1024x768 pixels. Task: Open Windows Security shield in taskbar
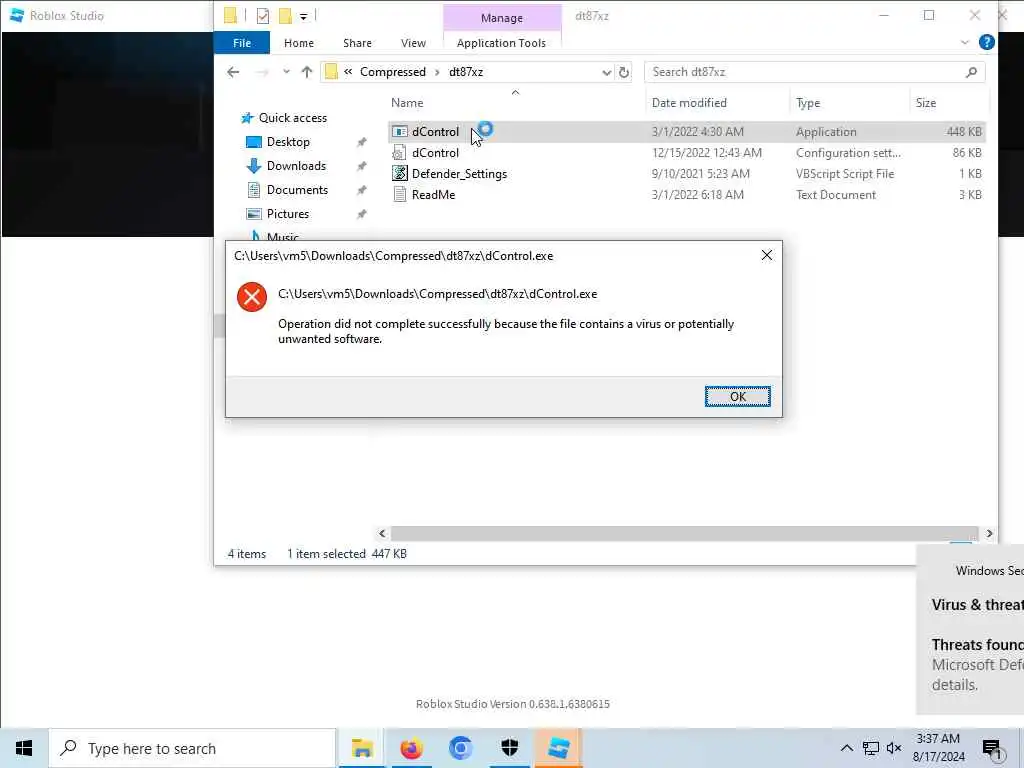tap(509, 748)
